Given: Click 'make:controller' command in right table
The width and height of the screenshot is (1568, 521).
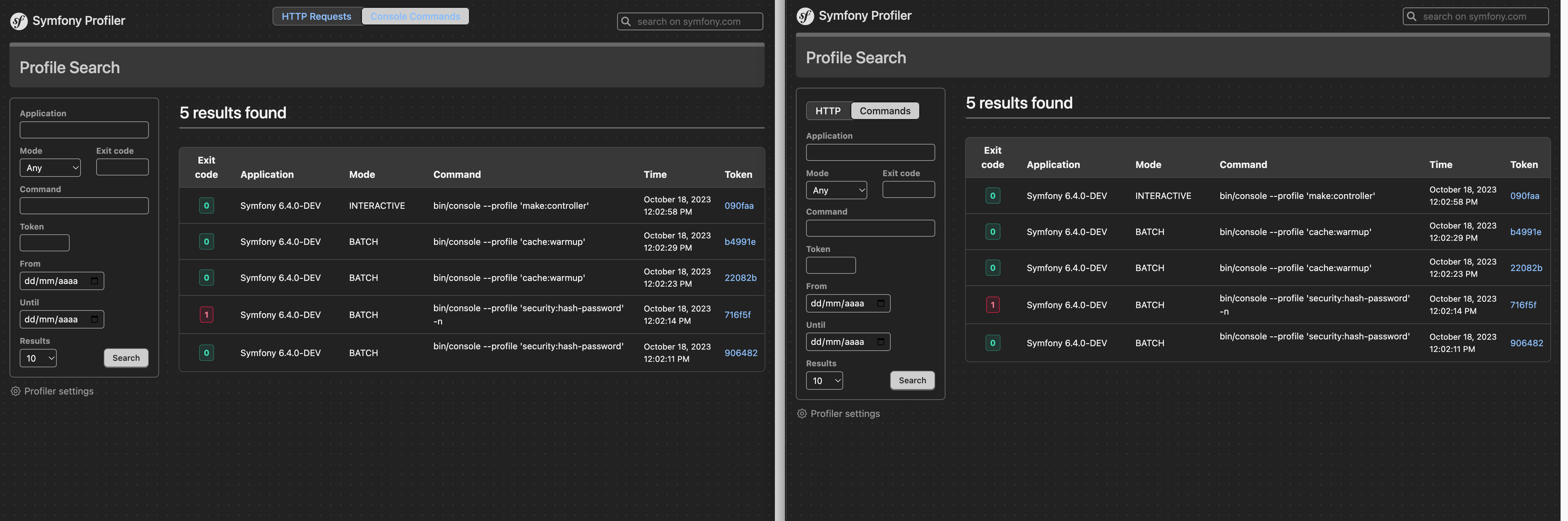Looking at the screenshot, I should [x=1297, y=196].
